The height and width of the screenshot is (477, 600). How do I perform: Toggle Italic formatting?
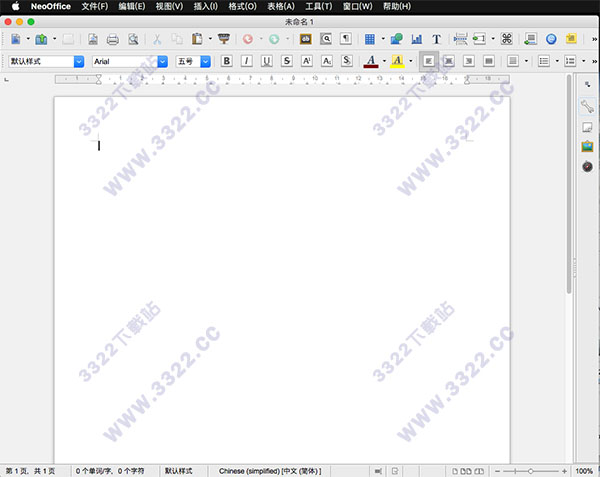tap(246, 61)
